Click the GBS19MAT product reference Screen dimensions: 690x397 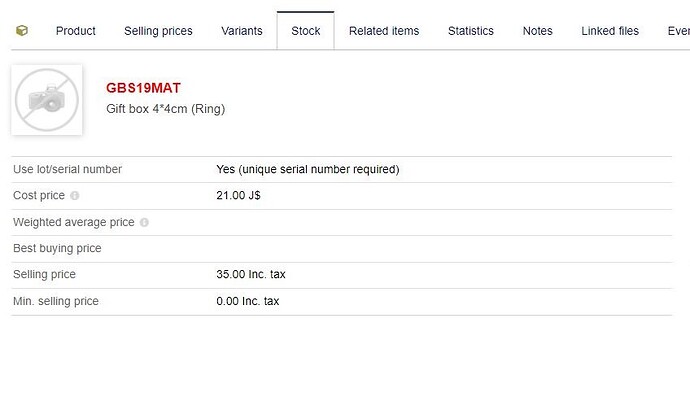point(143,88)
